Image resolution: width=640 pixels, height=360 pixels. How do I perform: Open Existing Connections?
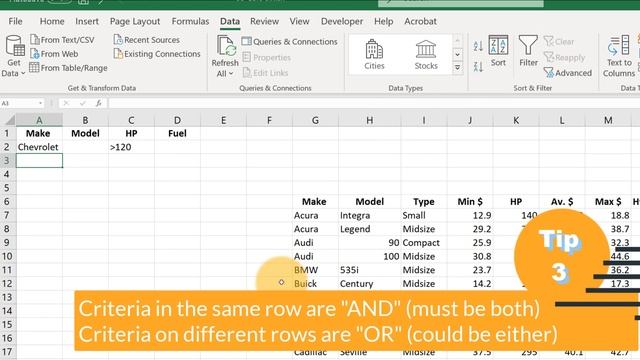157,54
